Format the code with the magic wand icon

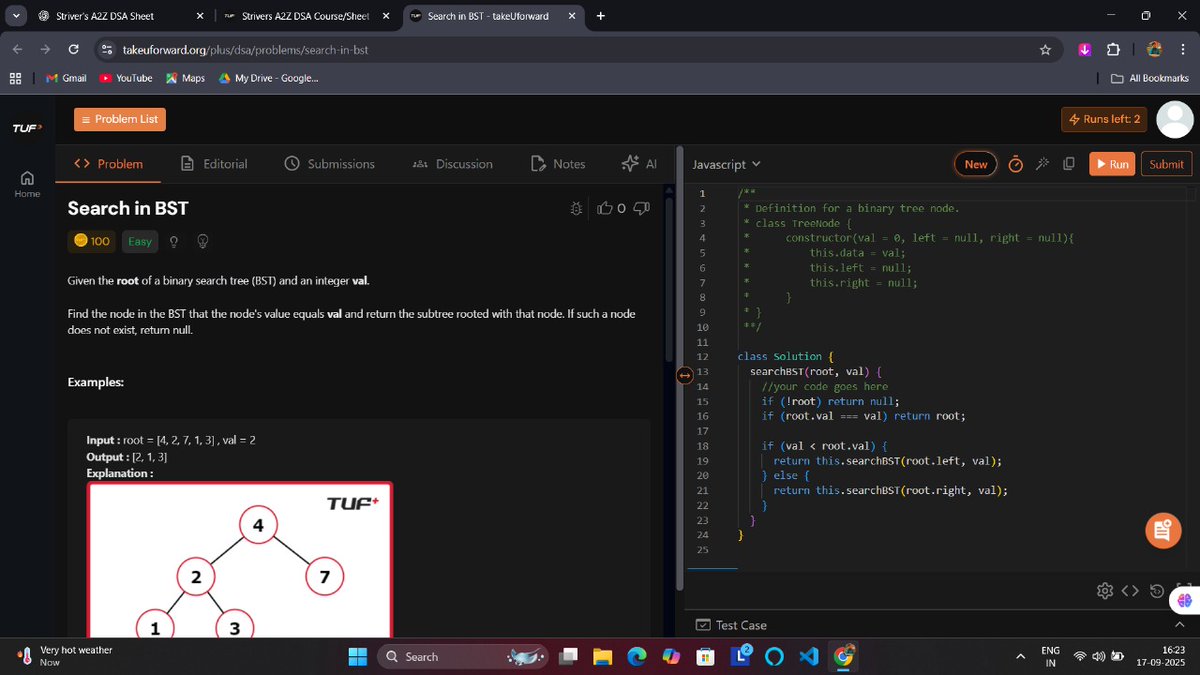[1043, 164]
